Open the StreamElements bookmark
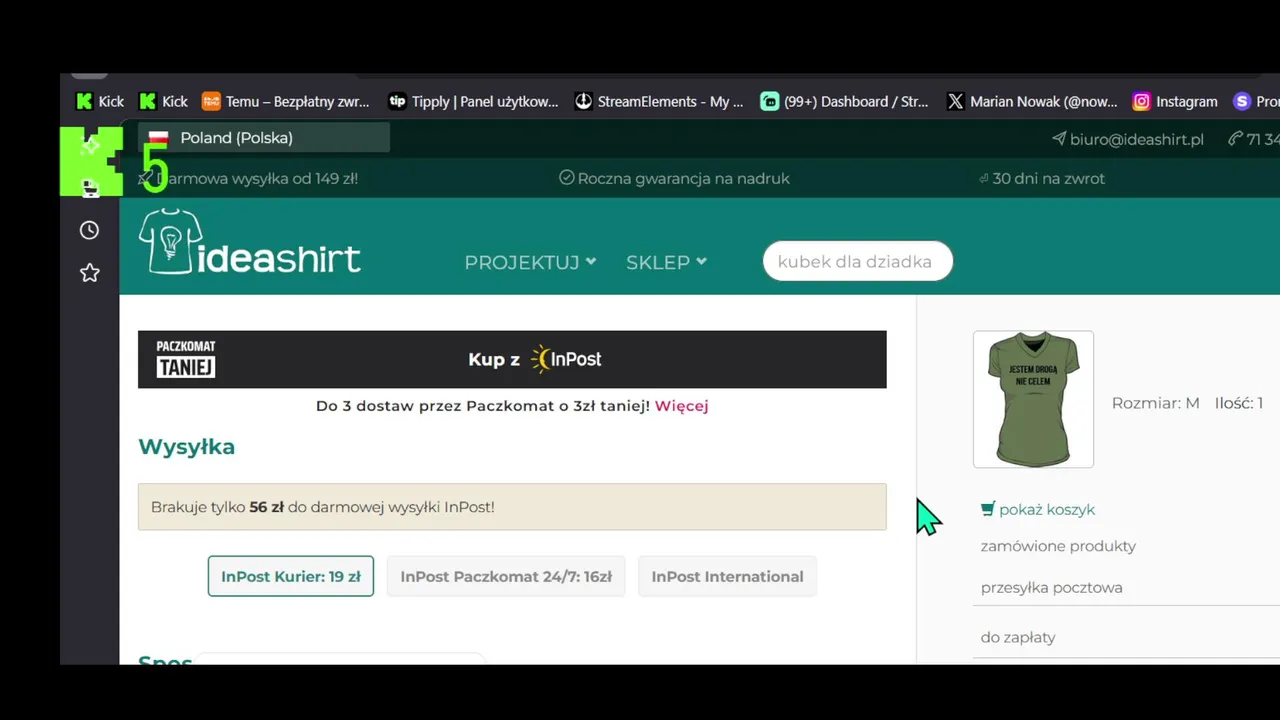The image size is (1280, 720). point(659,101)
